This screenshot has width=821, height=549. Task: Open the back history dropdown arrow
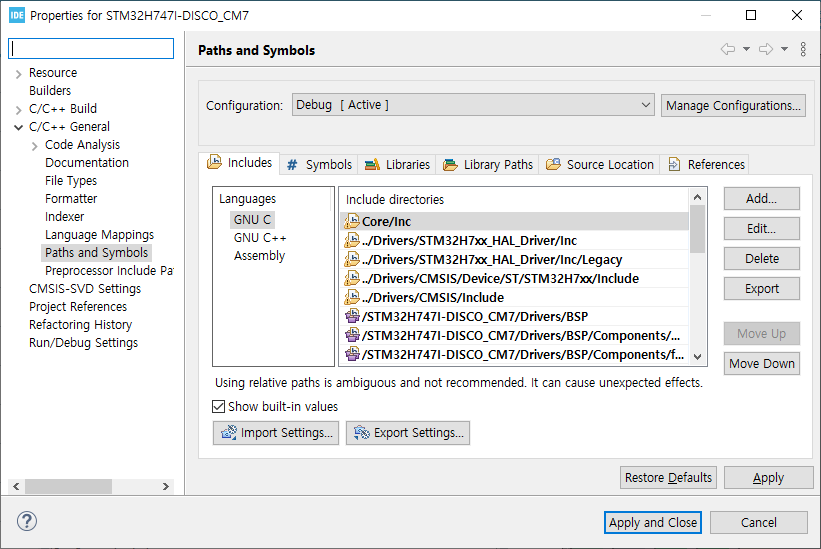pyautogui.click(x=746, y=49)
